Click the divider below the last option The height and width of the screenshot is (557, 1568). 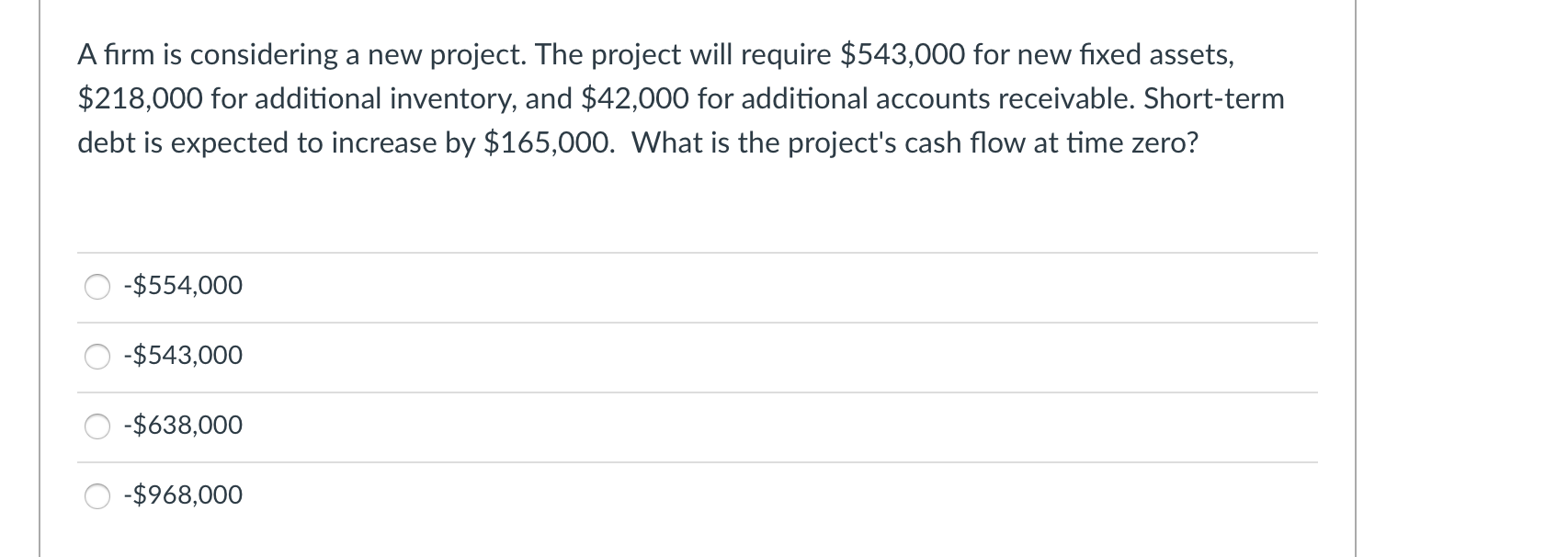click(699, 531)
